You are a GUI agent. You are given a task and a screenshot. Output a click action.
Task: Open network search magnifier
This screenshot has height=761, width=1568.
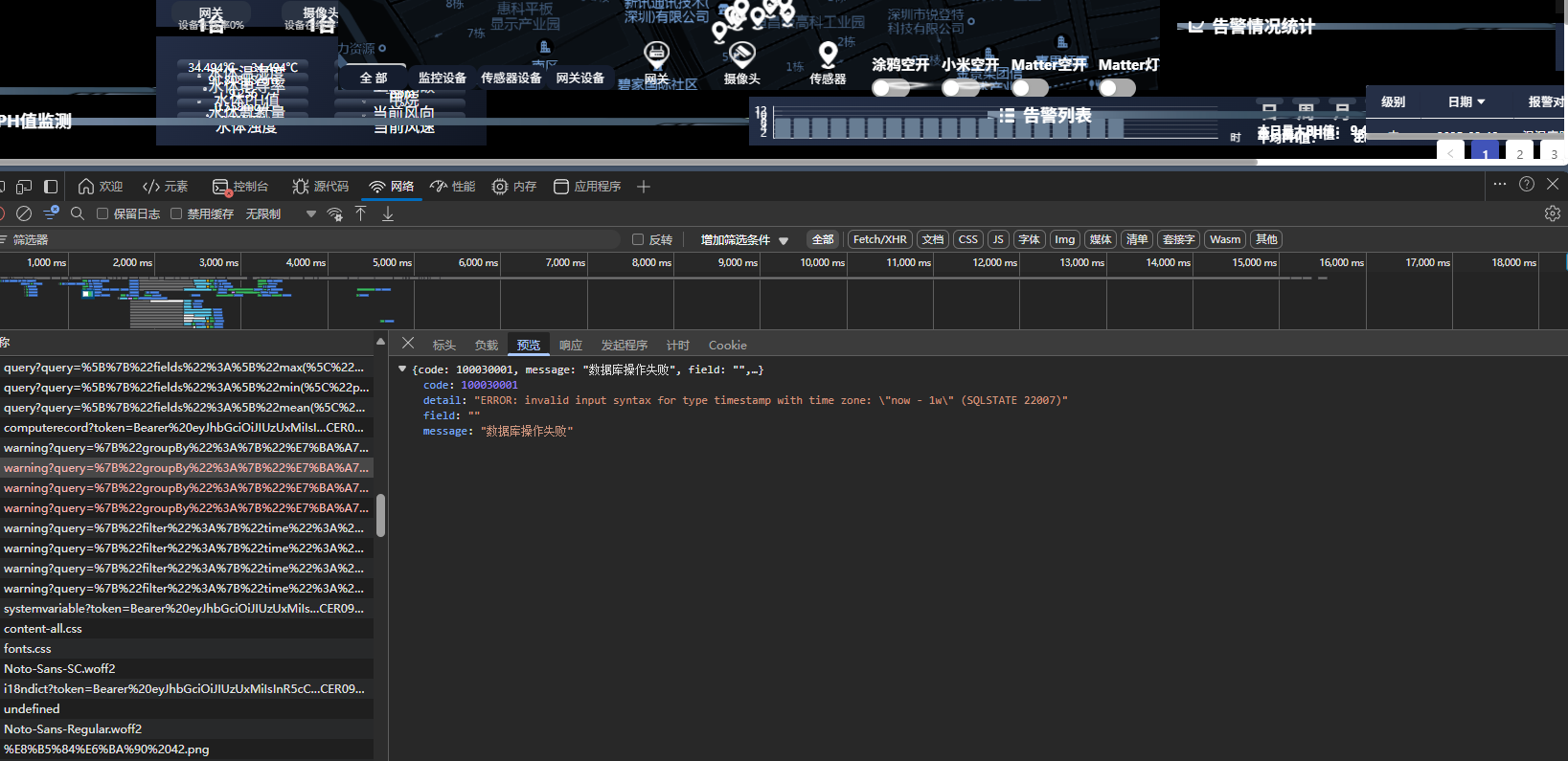[78, 213]
